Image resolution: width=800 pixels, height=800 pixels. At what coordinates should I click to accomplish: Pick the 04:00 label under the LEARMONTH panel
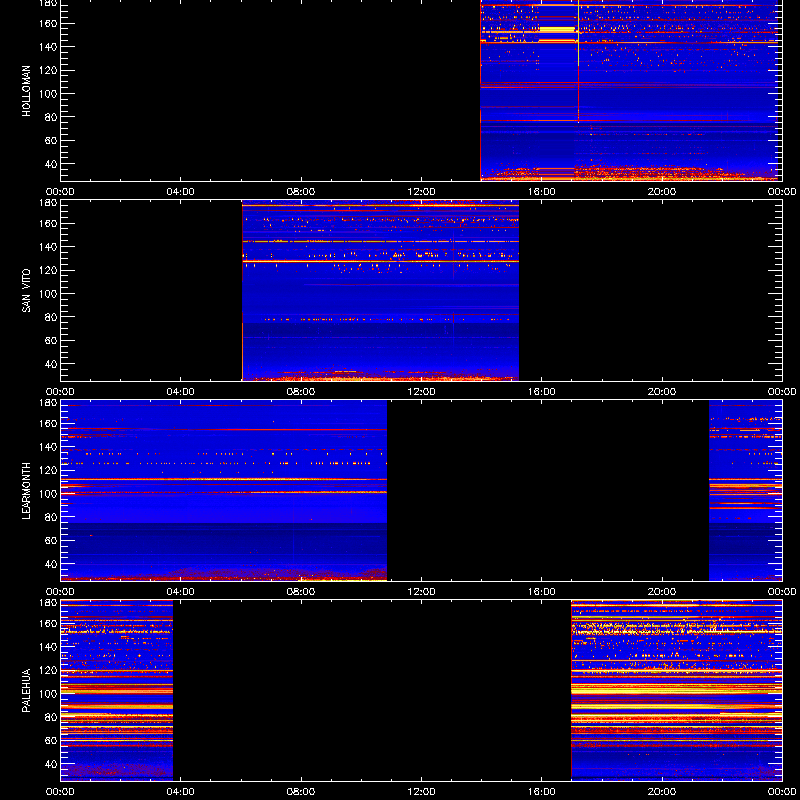[181, 592]
